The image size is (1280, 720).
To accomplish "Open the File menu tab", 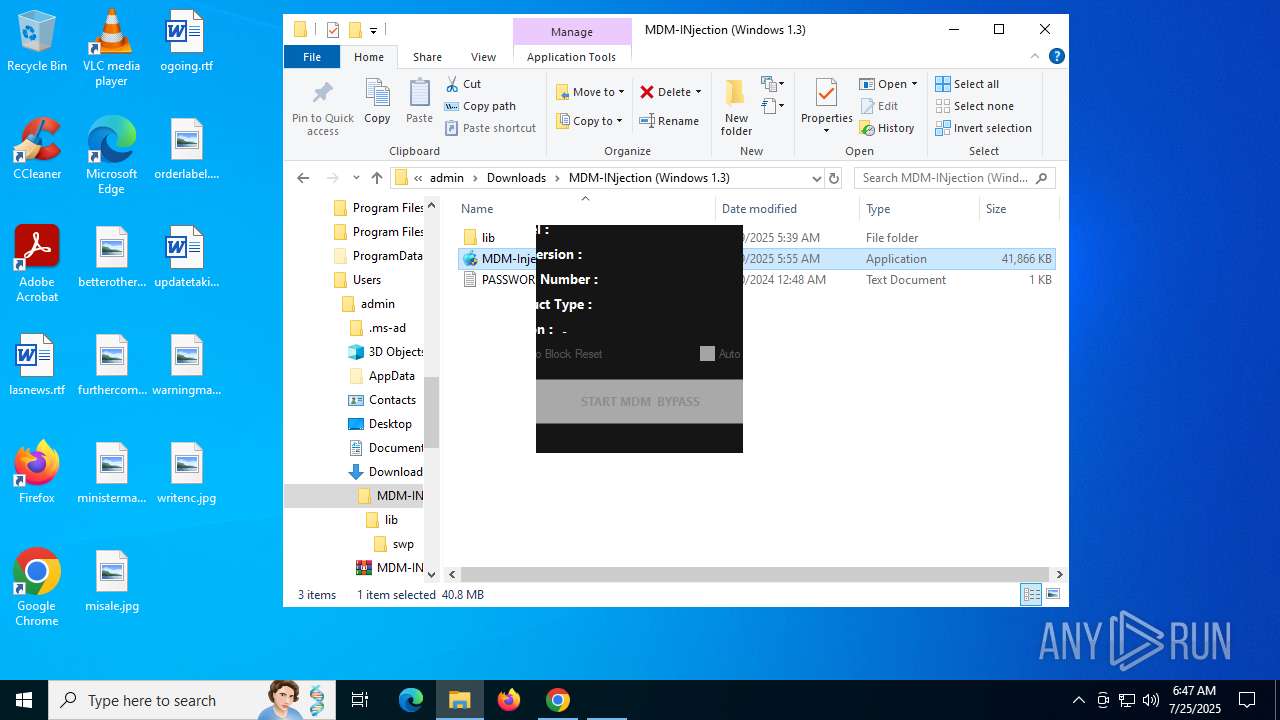I will (x=312, y=57).
